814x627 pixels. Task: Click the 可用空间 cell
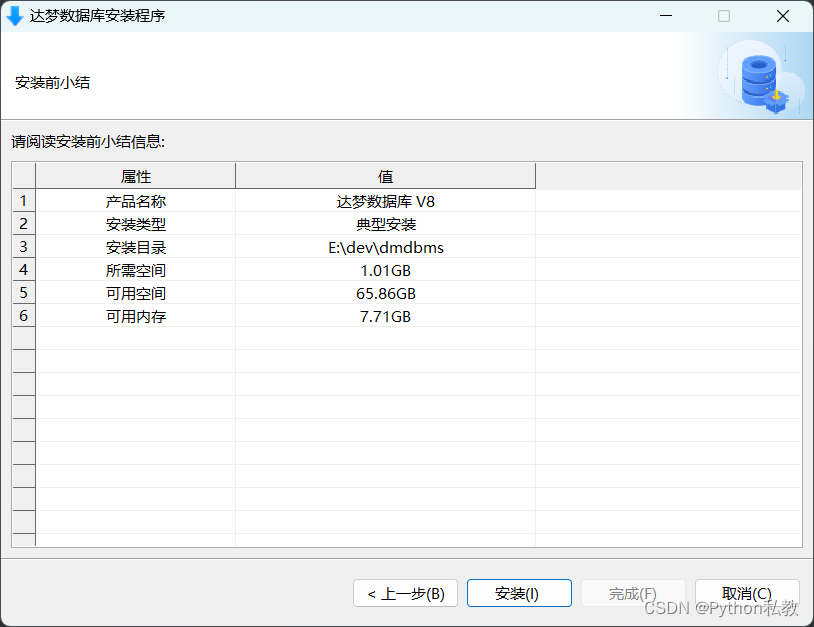click(135, 293)
